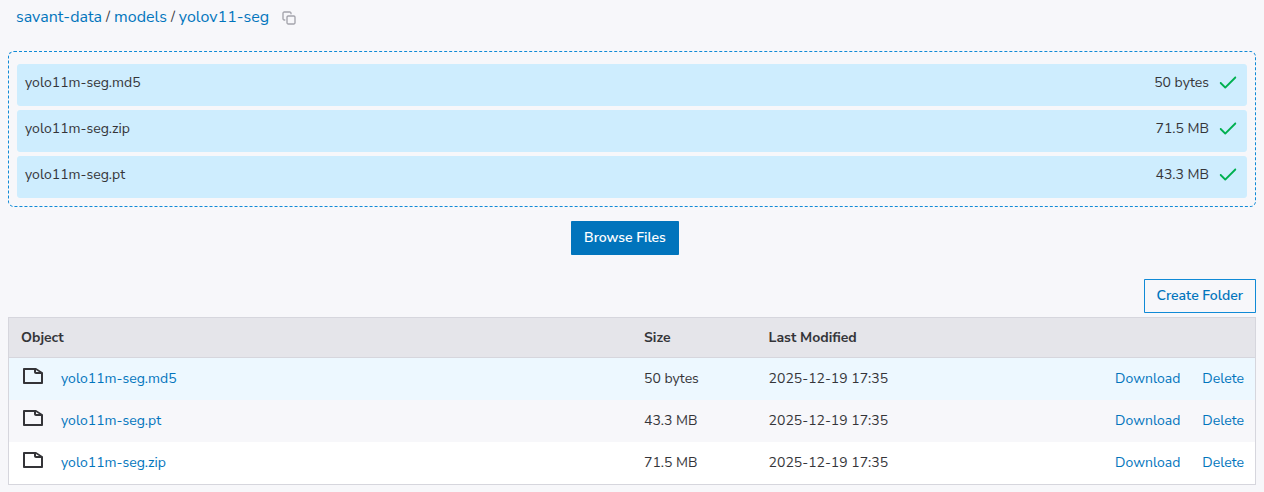The height and width of the screenshot is (492, 1264).
Task: Download the yolo11m-seg.zip file
Action: coord(1147,463)
